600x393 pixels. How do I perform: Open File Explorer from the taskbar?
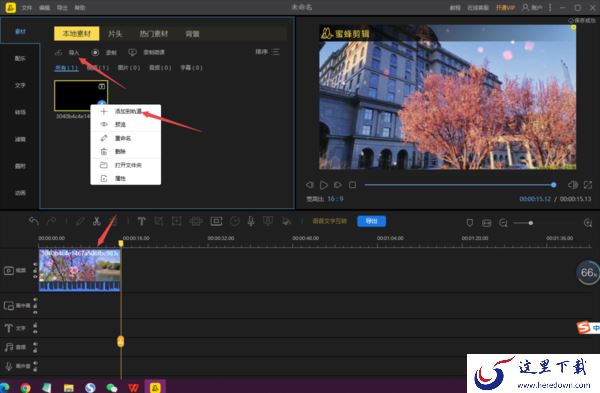(x=68, y=388)
